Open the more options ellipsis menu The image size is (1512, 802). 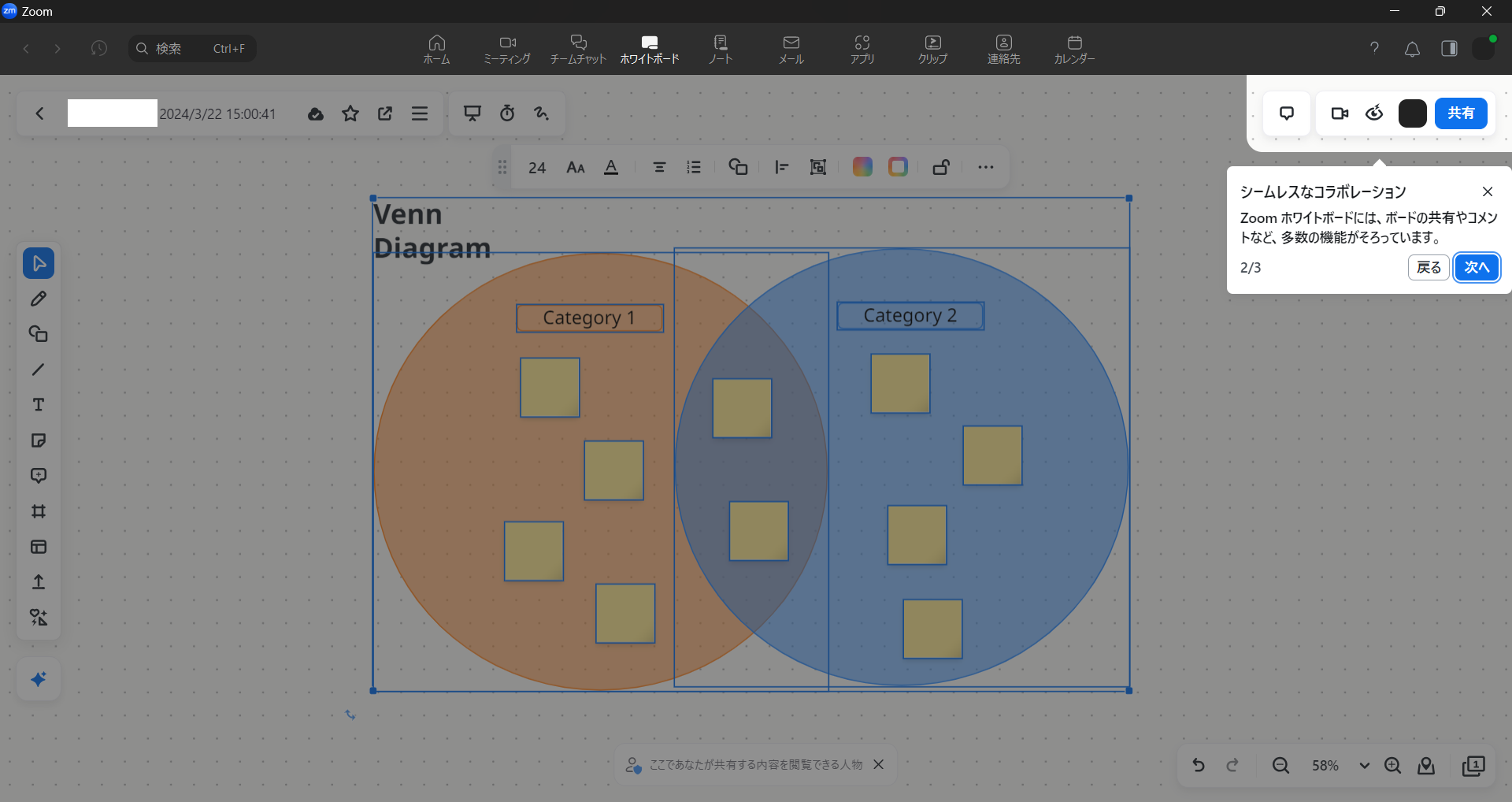tap(985, 167)
